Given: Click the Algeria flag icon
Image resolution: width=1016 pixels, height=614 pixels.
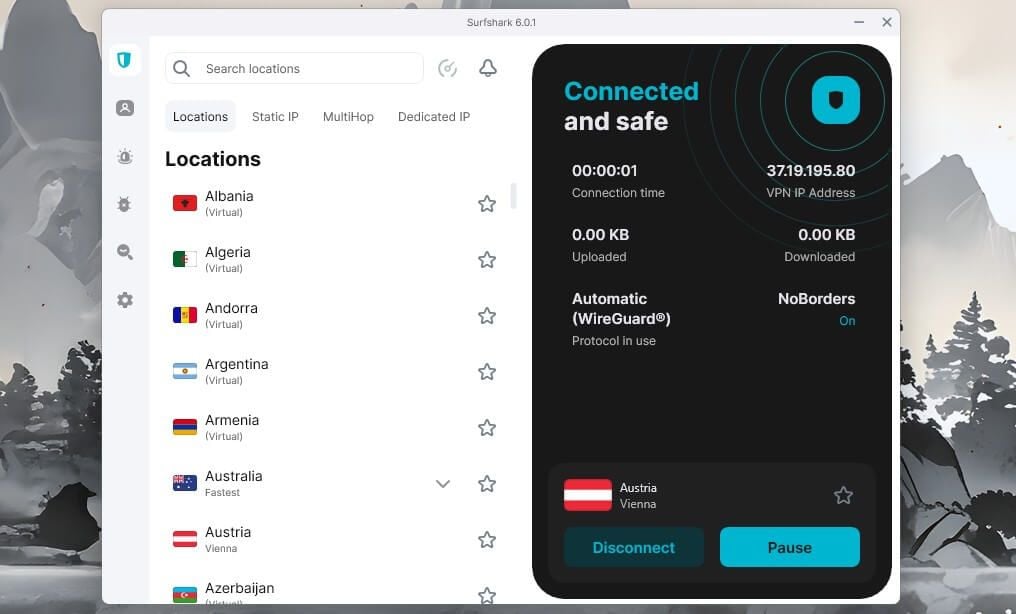Looking at the screenshot, I should [185, 260].
